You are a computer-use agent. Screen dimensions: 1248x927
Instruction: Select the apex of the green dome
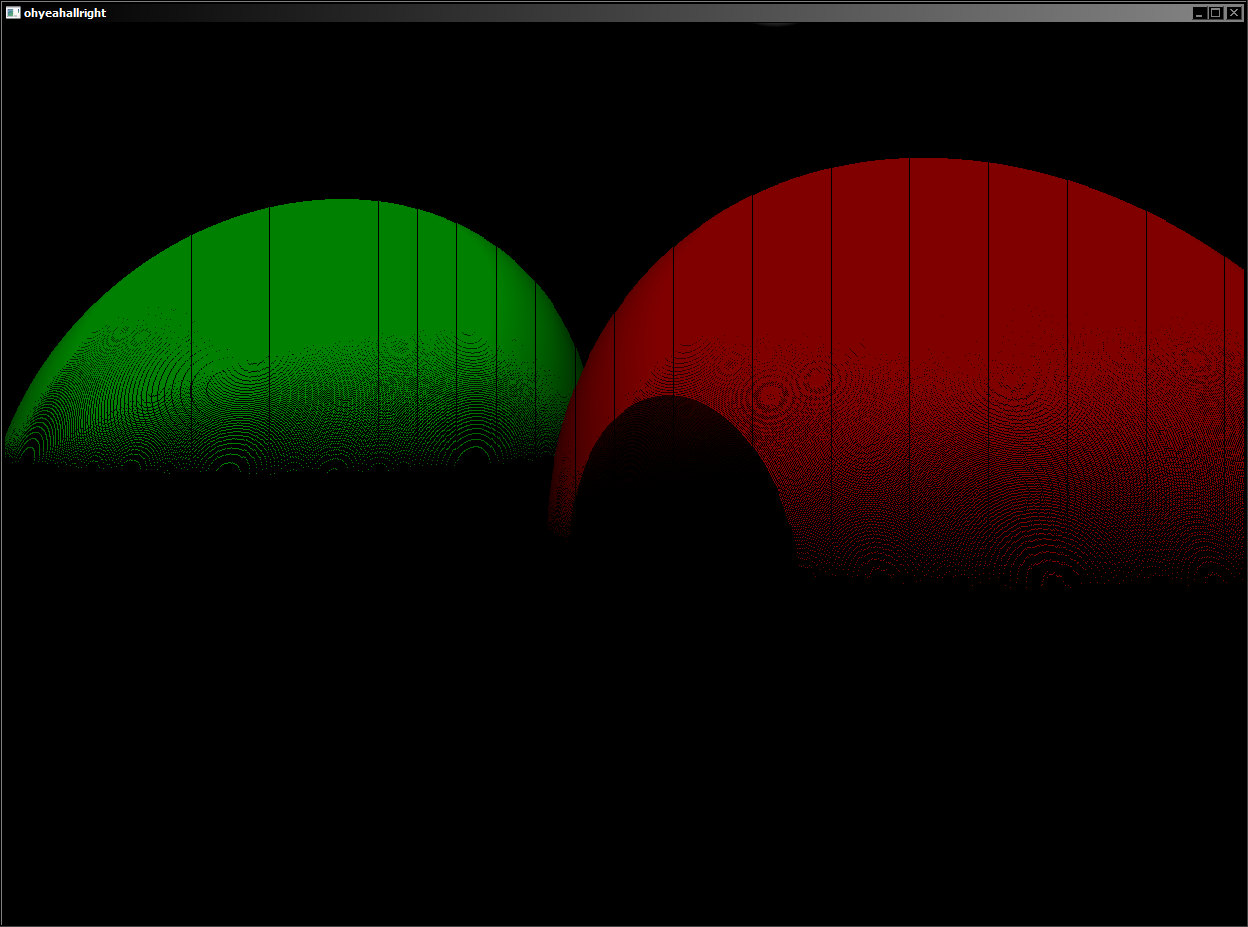click(x=341, y=201)
